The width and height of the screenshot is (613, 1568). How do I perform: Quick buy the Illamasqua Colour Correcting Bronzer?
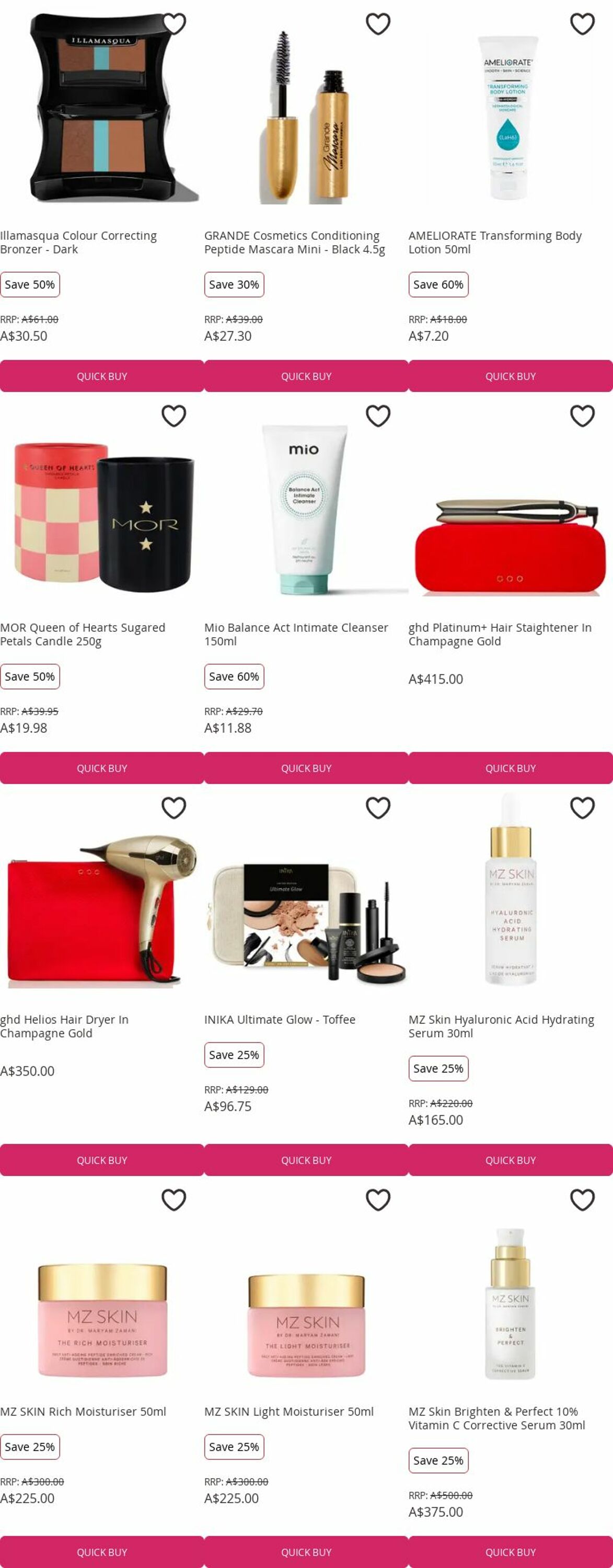(x=102, y=376)
